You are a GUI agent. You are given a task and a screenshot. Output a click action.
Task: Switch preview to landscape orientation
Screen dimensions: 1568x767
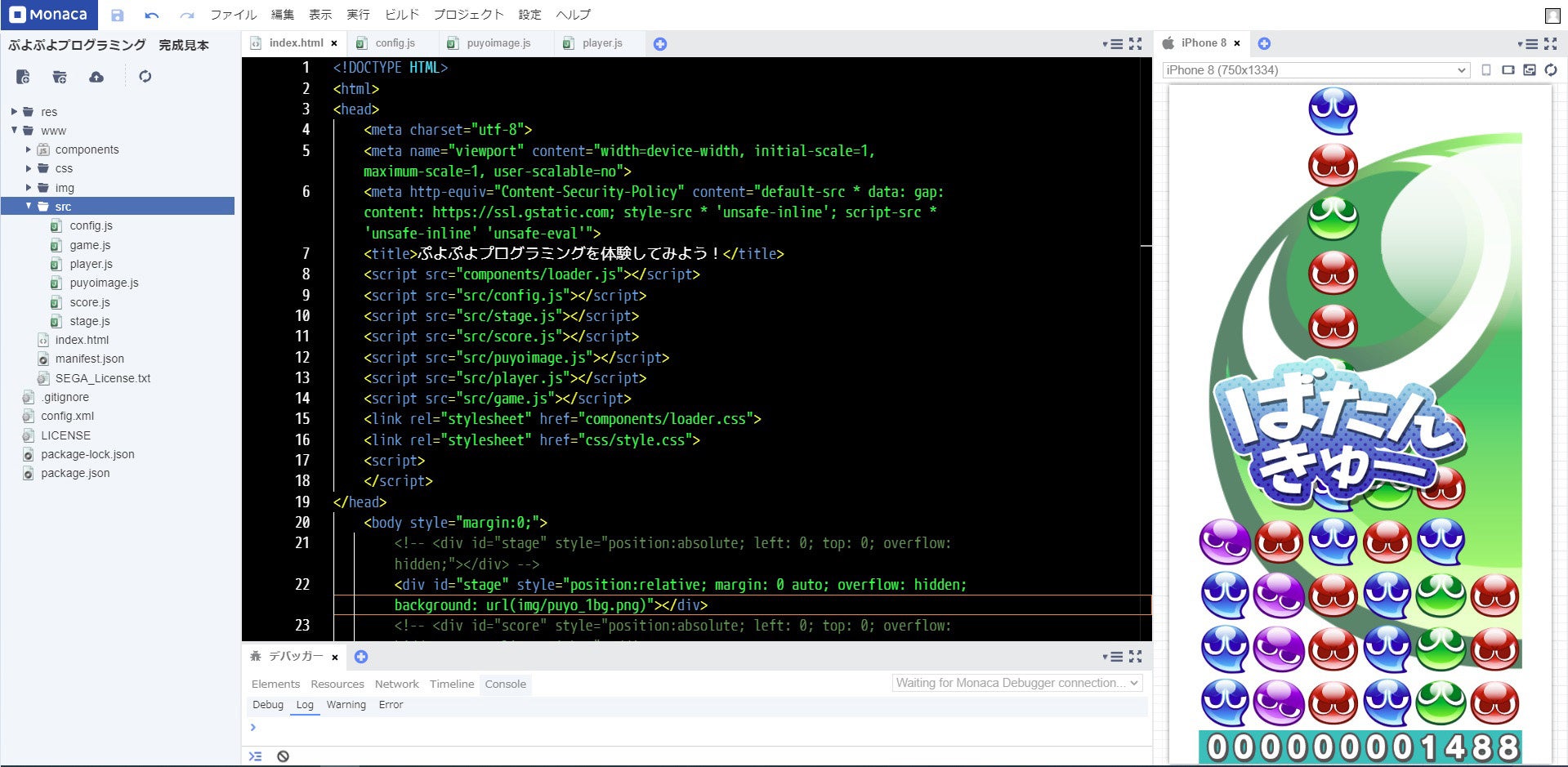click(1508, 70)
